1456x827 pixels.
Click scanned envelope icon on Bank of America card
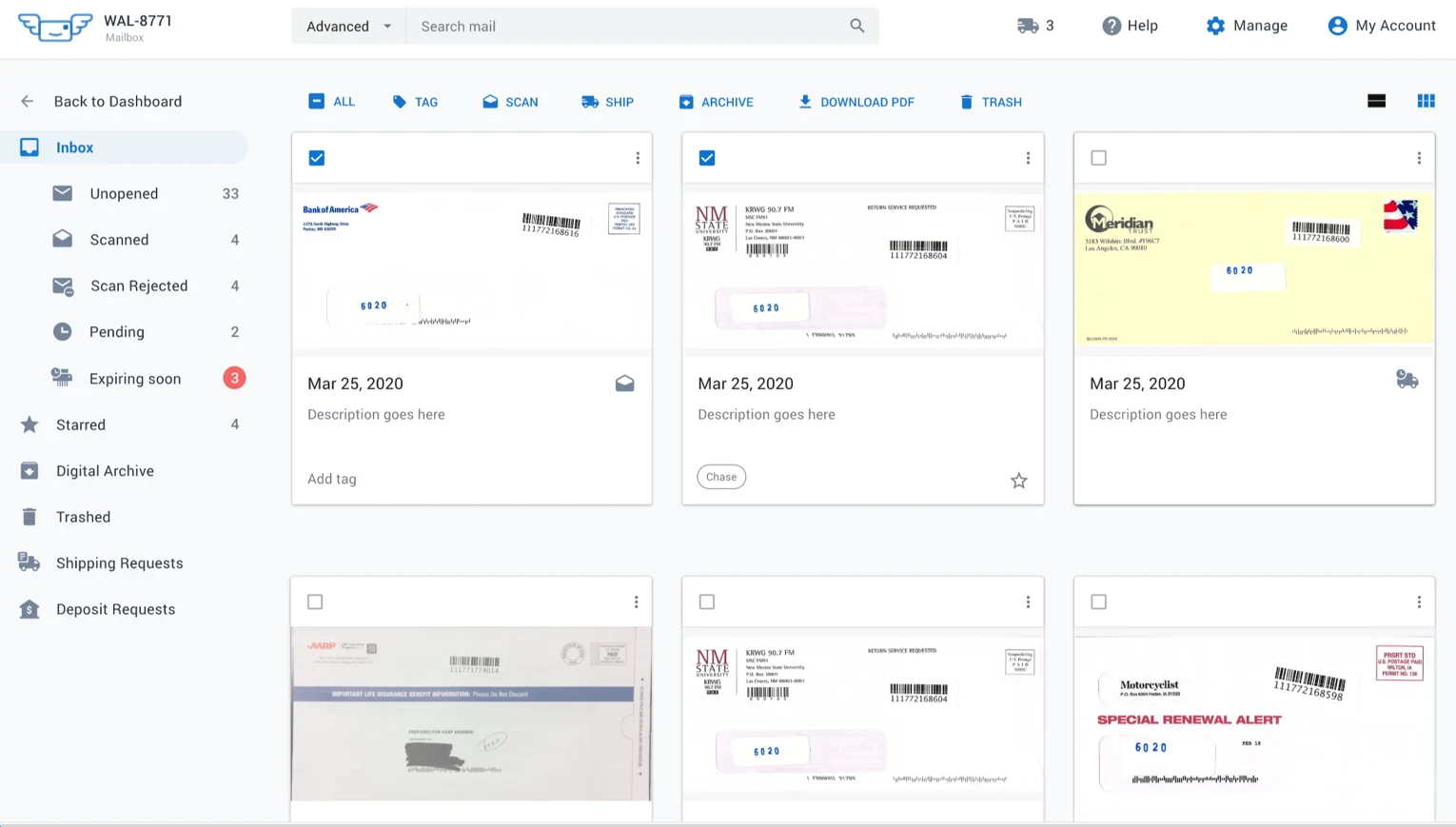(624, 384)
